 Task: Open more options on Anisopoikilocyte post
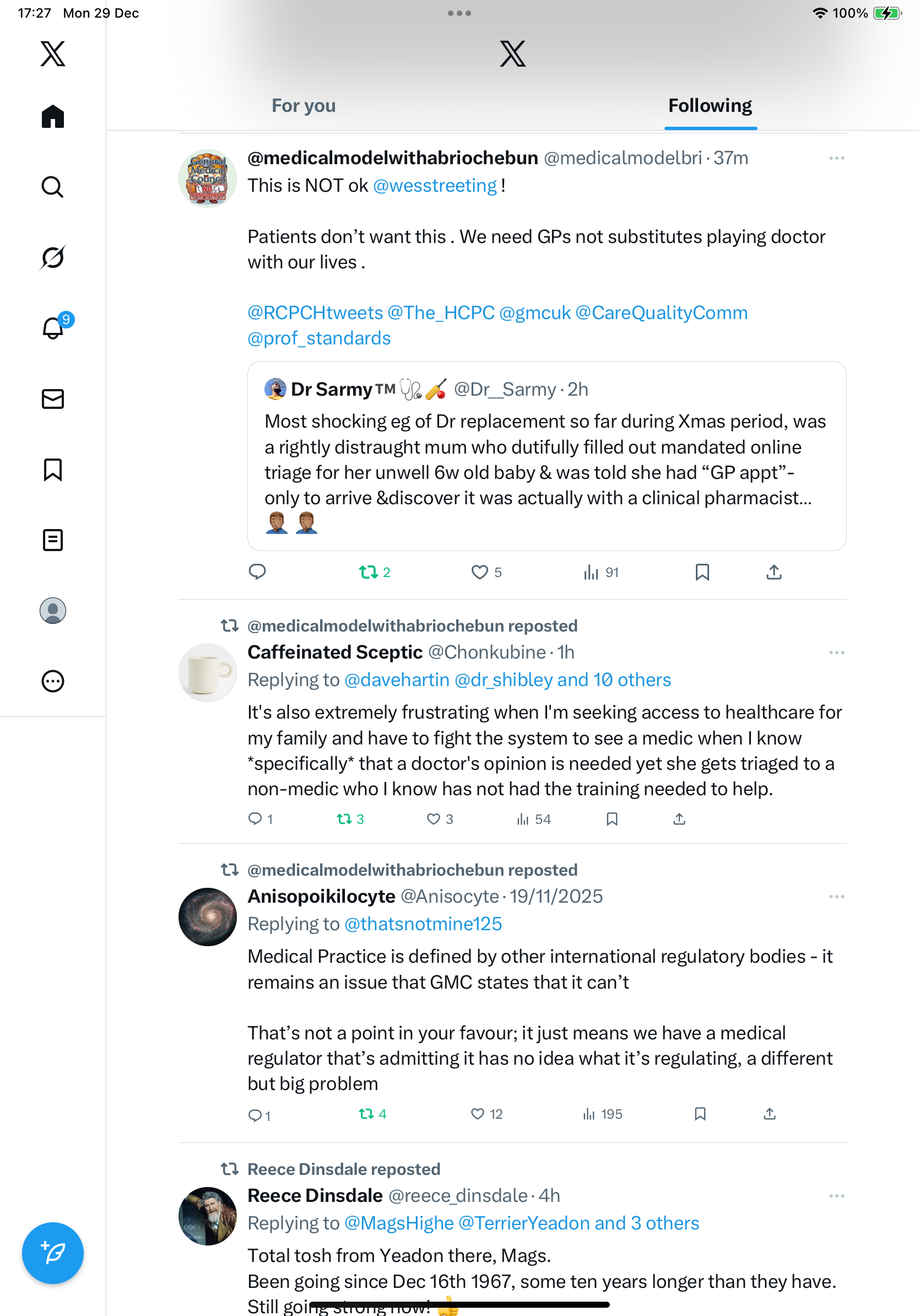pyautogui.click(x=836, y=897)
